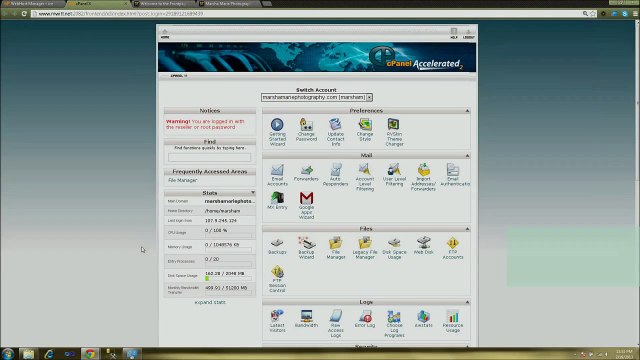This screenshot has height=360, width=640.
Task: Open Disk Space Usage icon
Action: (394, 243)
